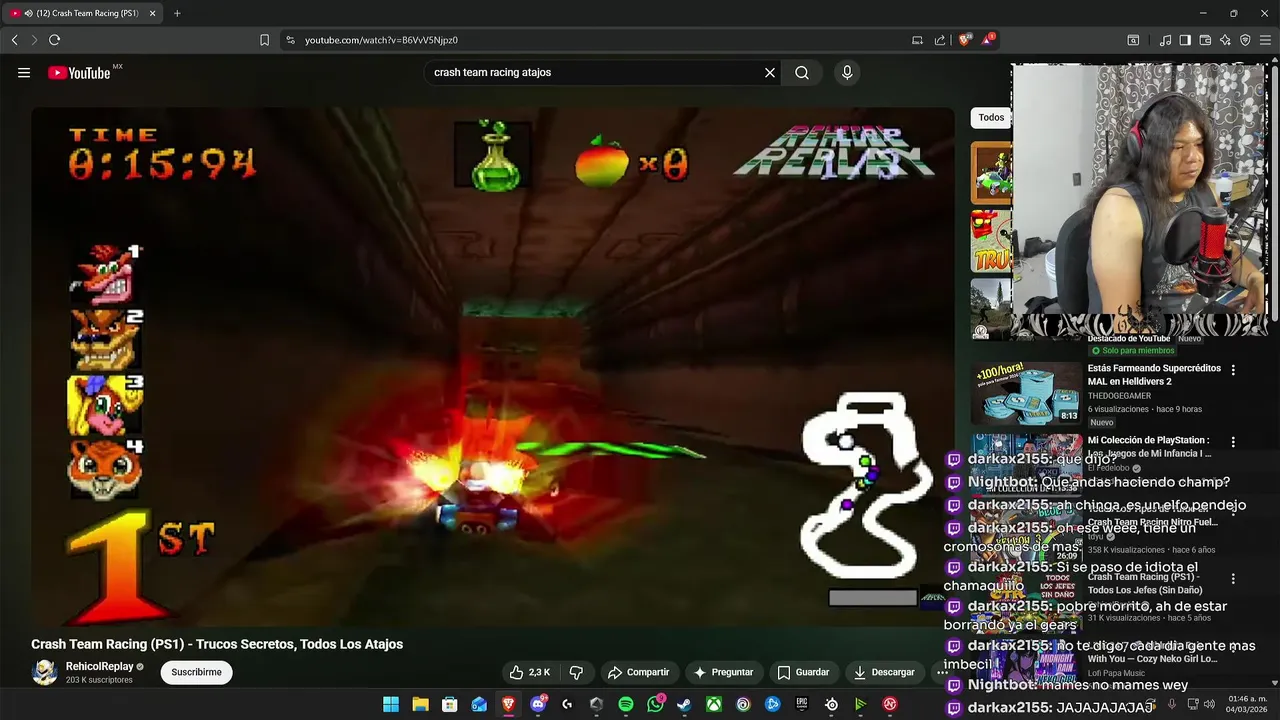
Task: Open Discord from the taskbar
Action: coord(538,704)
